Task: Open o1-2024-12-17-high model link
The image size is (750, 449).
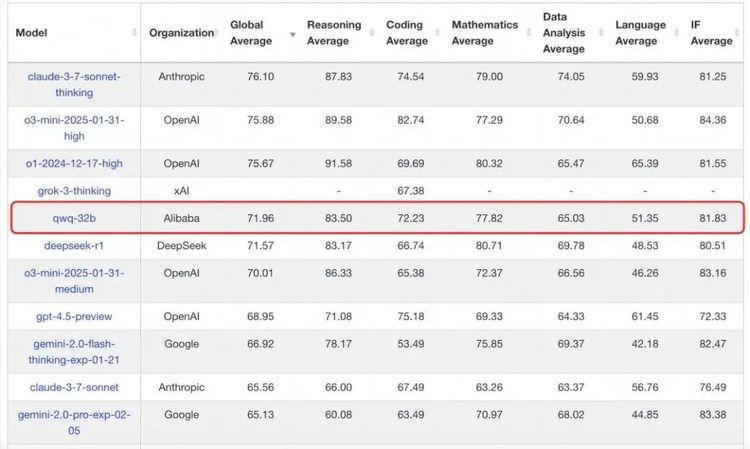Action: click(74, 164)
